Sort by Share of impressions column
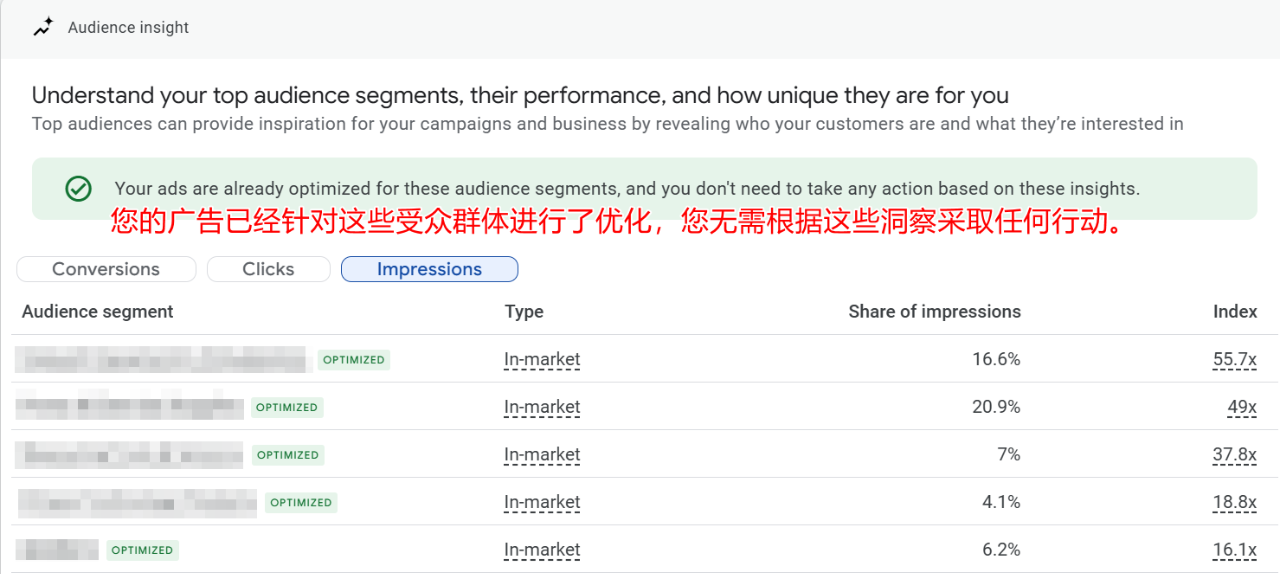Viewport: 1280px width, 574px height. [x=934, y=311]
